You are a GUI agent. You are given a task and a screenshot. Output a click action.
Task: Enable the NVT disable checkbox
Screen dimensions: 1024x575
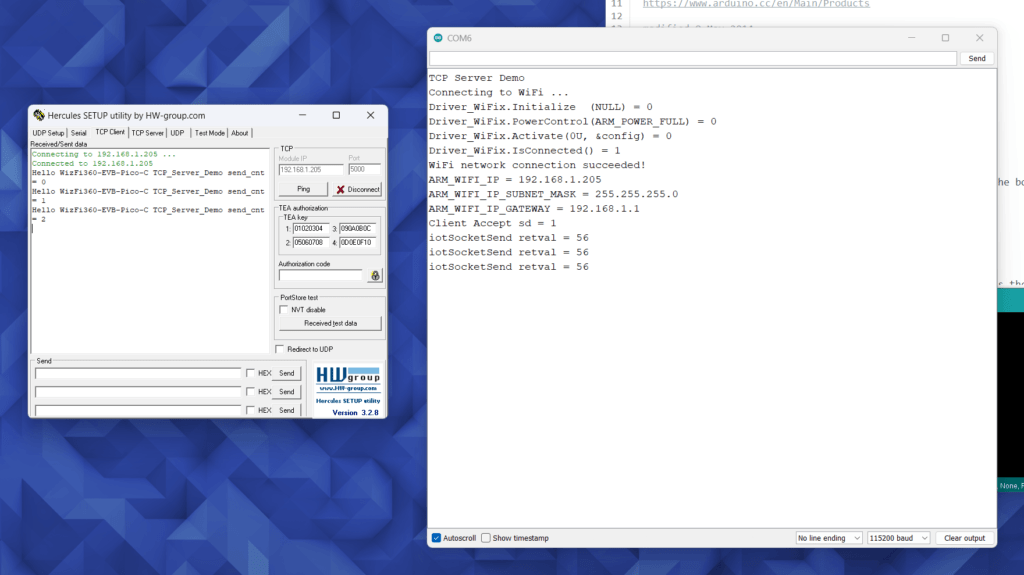click(x=283, y=310)
